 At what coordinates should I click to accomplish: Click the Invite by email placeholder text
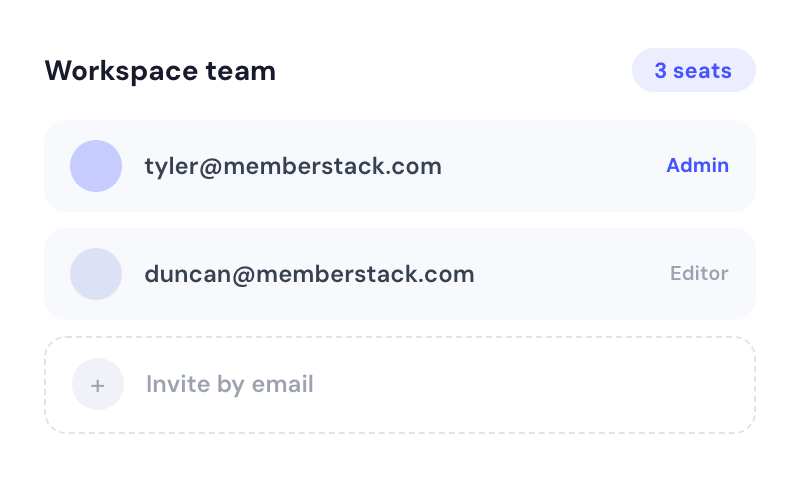click(x=230, y=385)
